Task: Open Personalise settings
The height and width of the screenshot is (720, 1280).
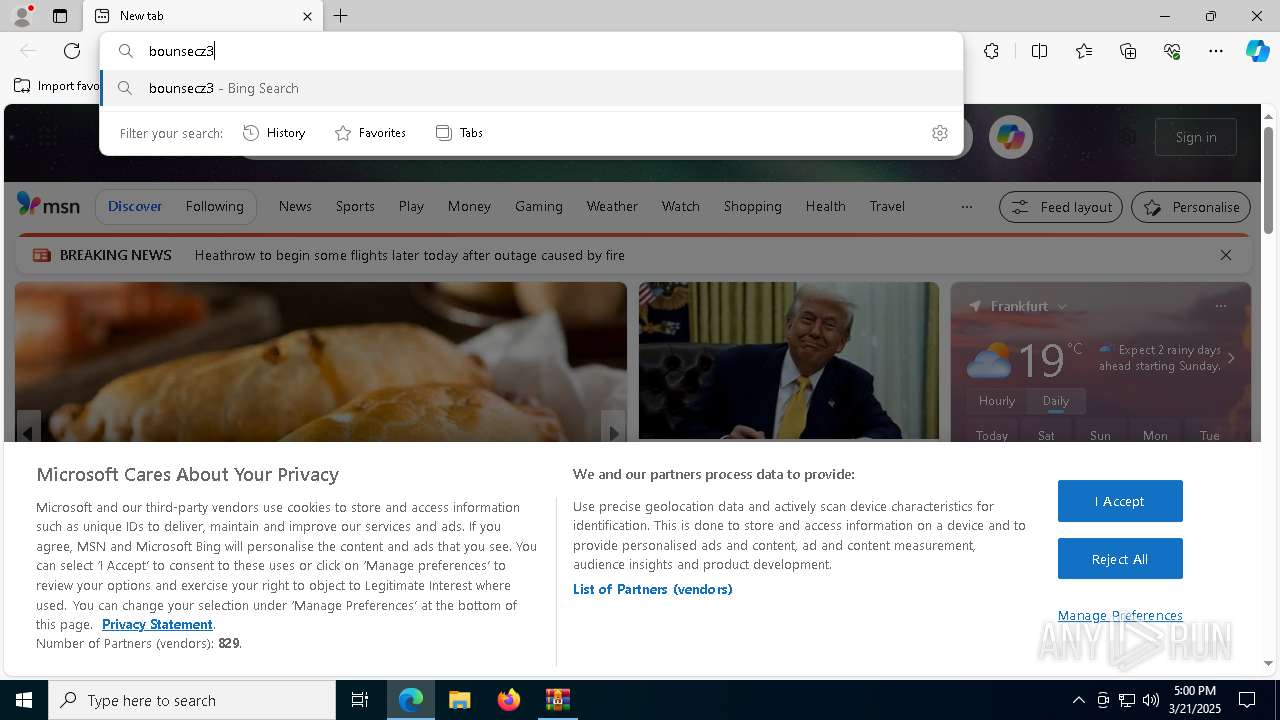Action: (x=1190, y=207)
